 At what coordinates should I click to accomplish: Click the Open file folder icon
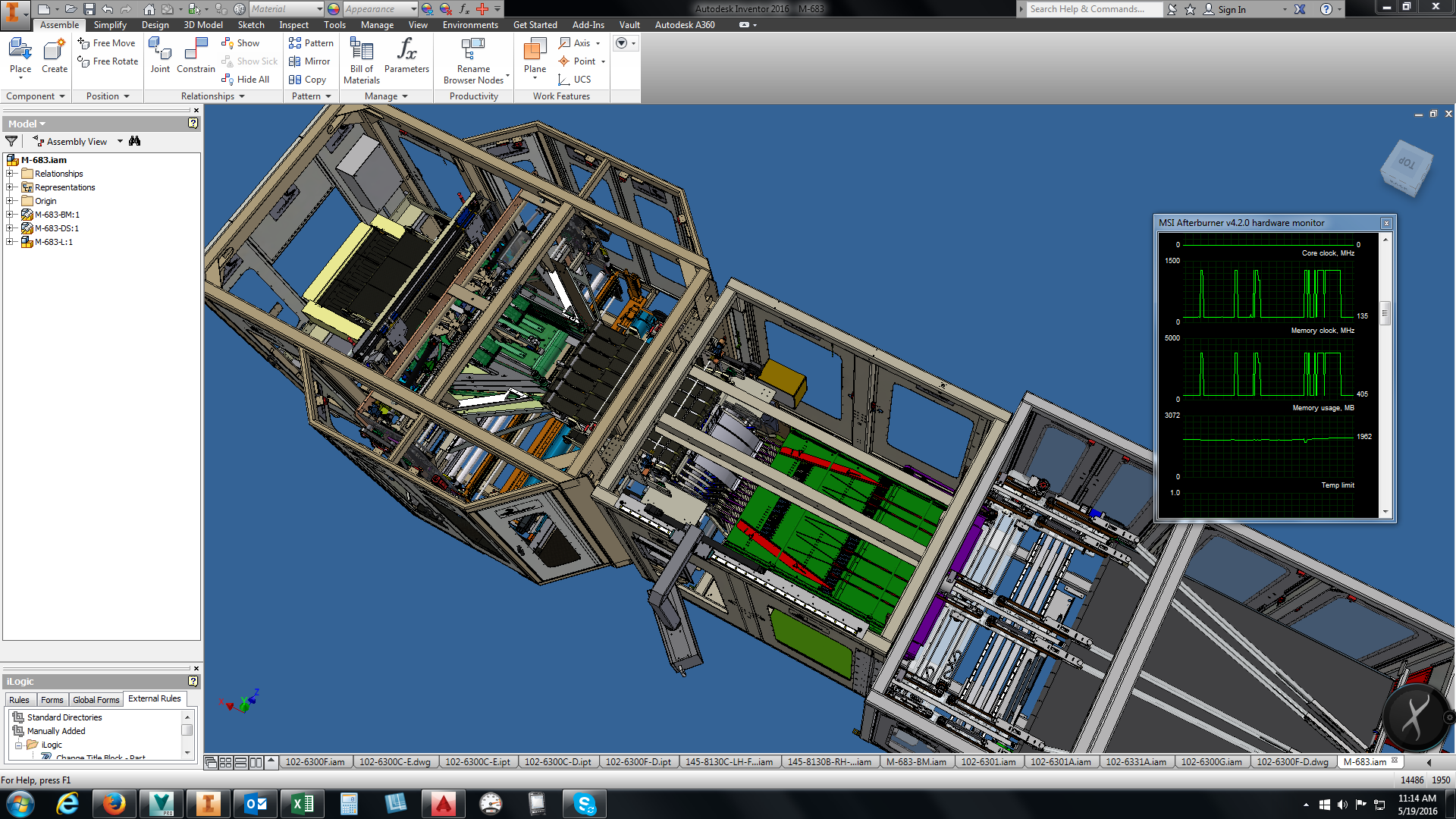coord(70,9)
